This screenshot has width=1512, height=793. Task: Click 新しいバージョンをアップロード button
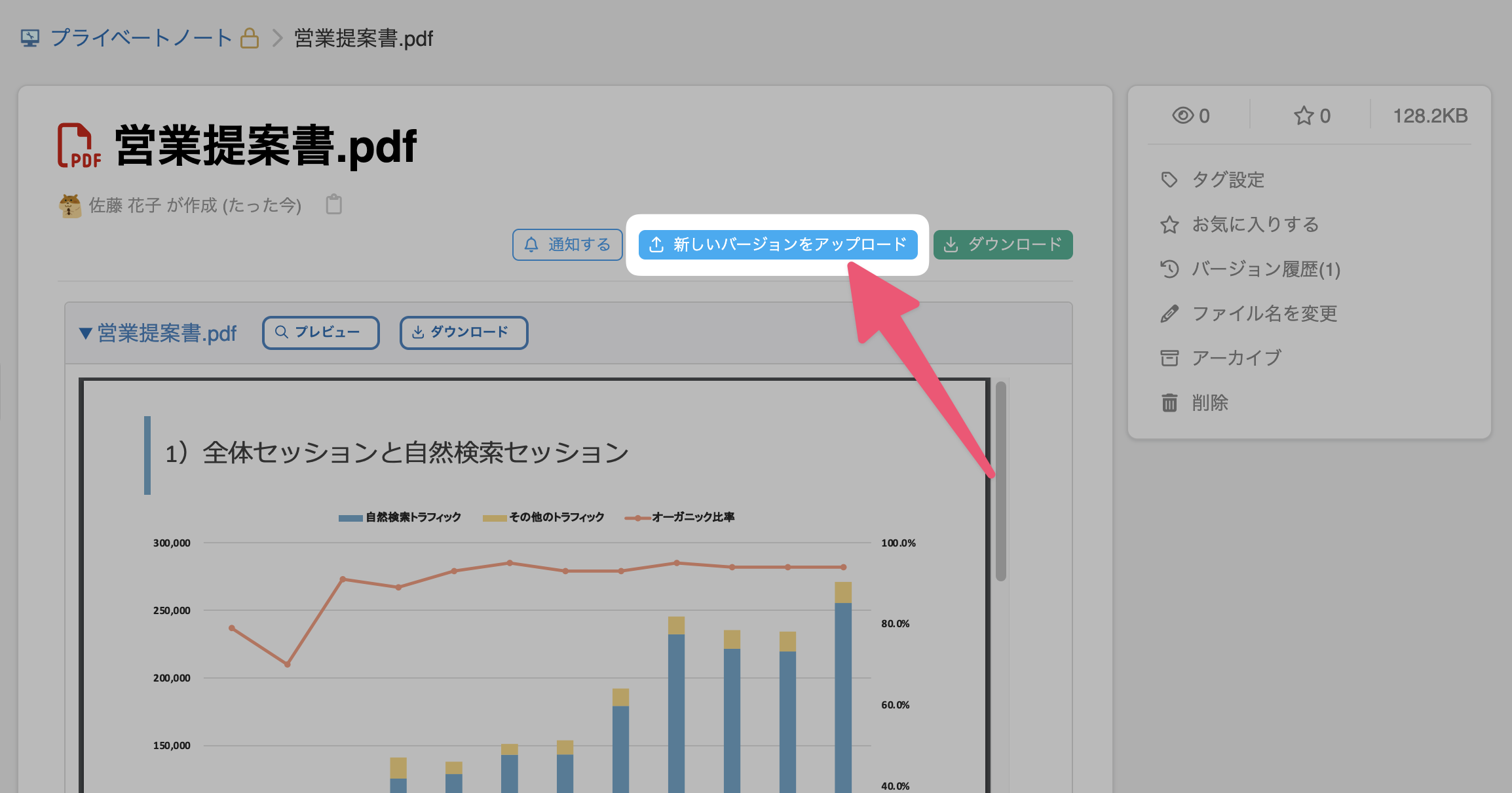(x=778, y=244)
